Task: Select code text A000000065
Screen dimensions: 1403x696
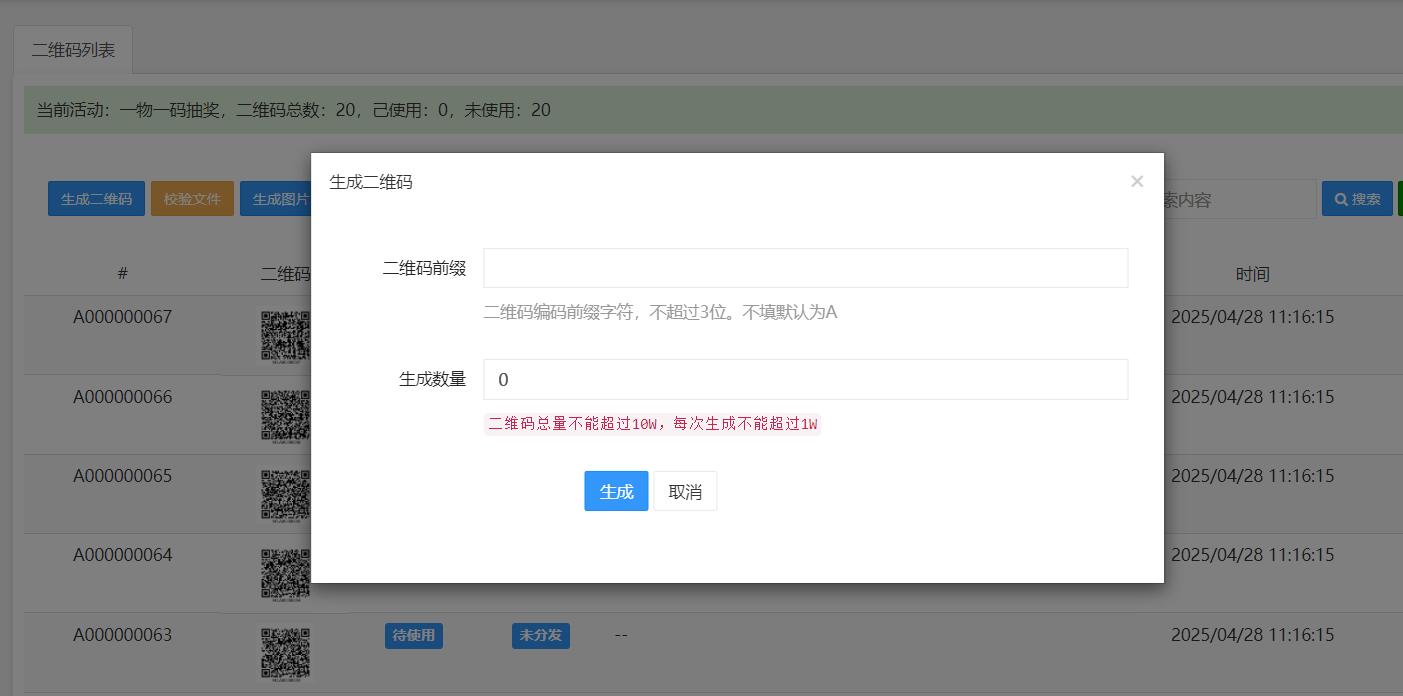Action: click(122, 476)
